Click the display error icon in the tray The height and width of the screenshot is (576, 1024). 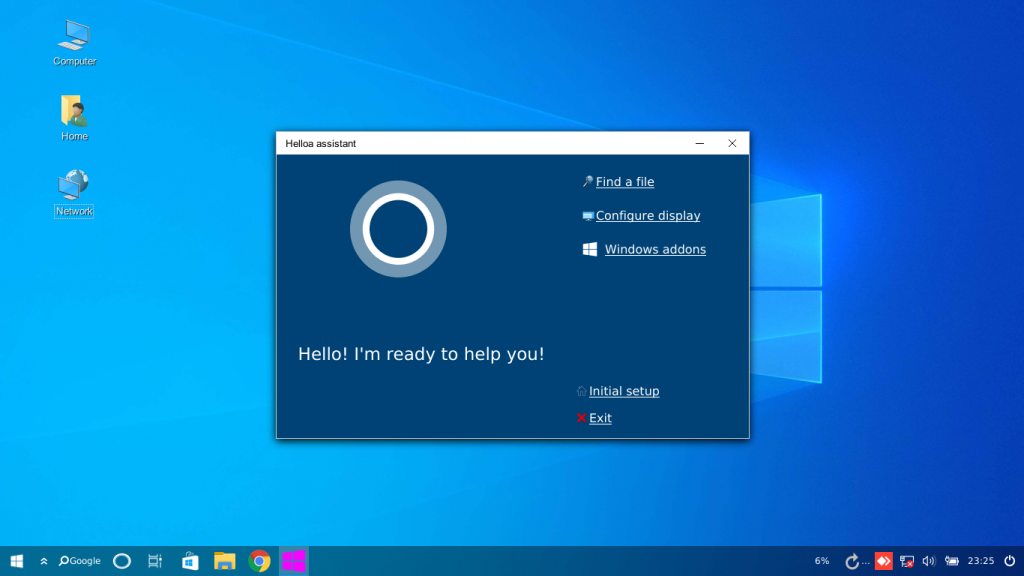pos(906,560)
